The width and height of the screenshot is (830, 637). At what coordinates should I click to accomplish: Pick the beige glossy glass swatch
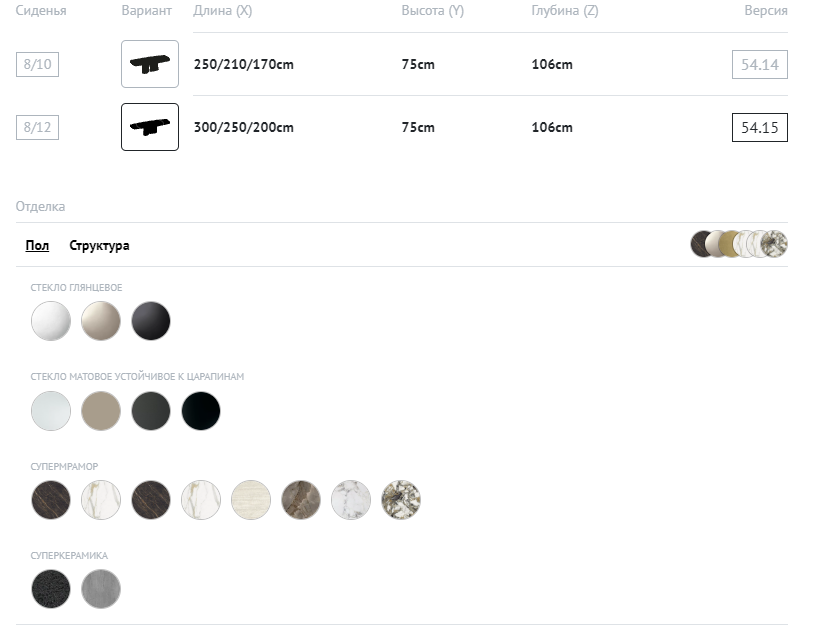coord(101,321)
